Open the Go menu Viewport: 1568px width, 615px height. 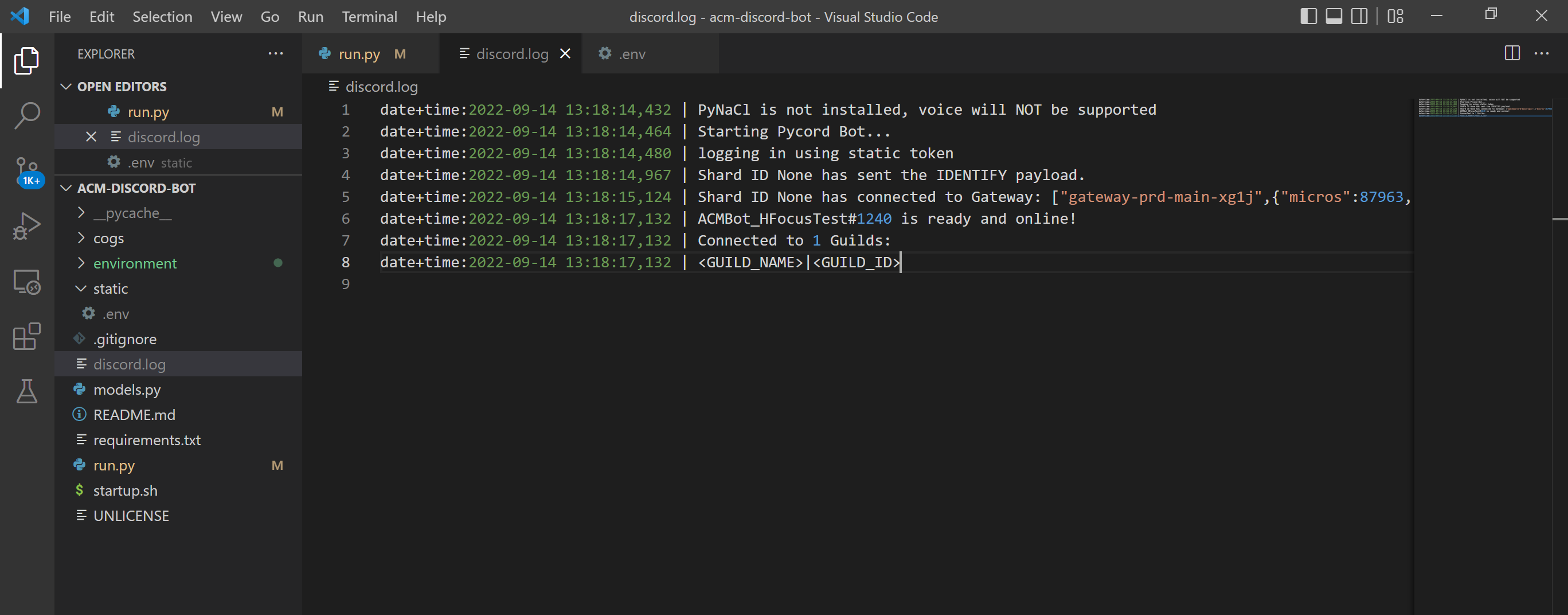tap(269, 17)
